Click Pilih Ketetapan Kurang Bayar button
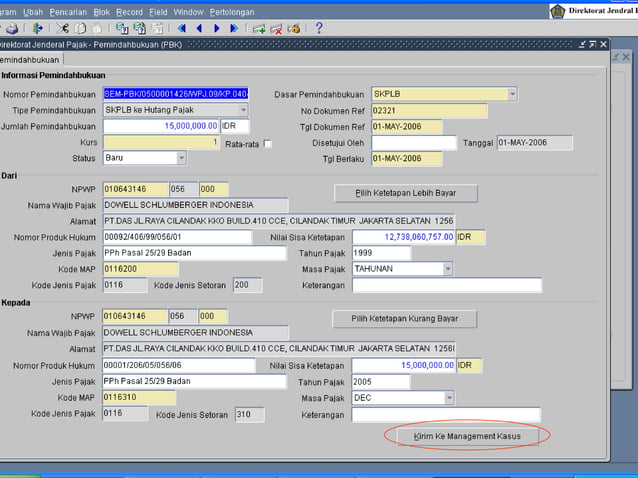 point(404,318)
